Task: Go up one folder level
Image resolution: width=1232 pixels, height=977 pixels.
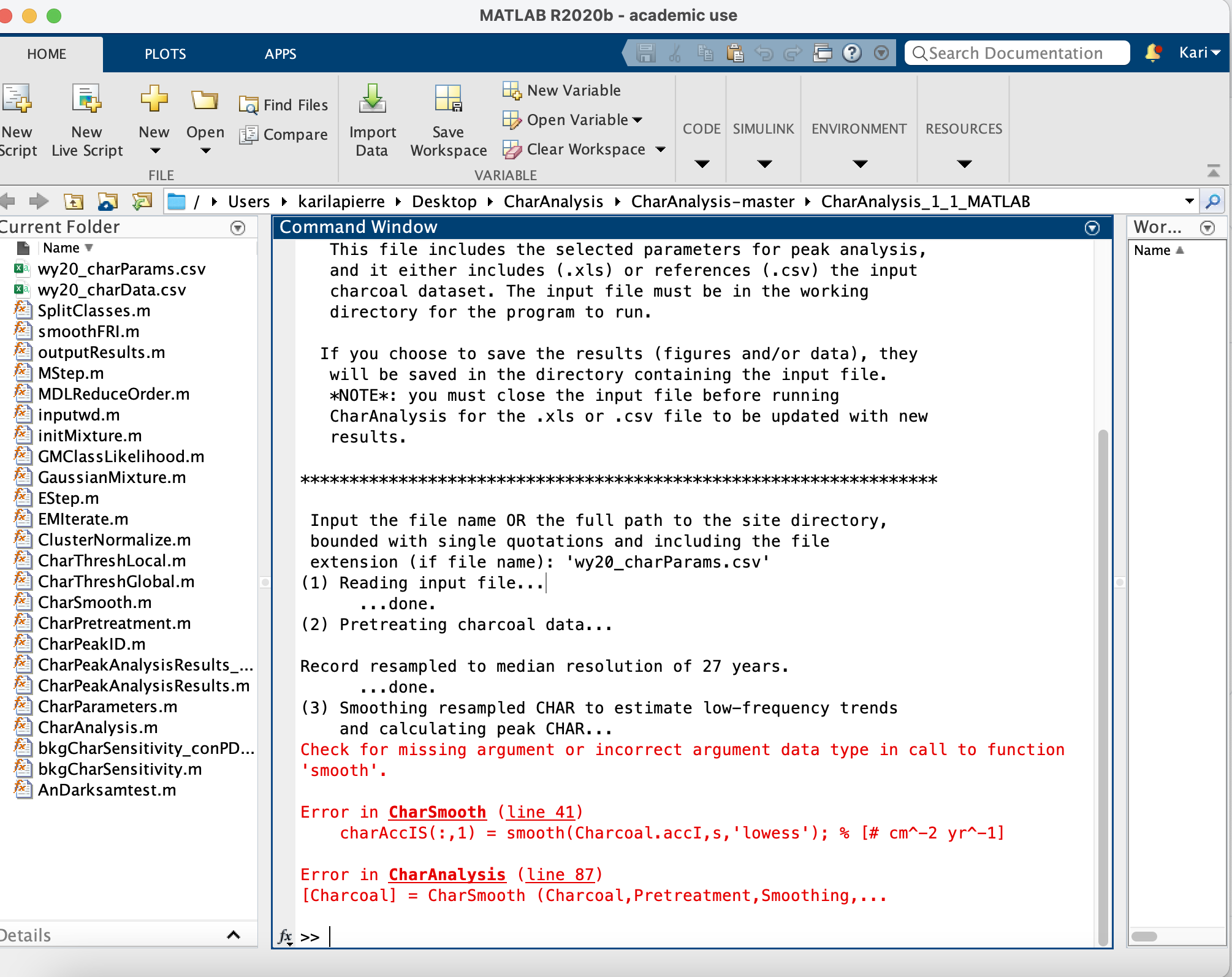Action: coord(74,202)
